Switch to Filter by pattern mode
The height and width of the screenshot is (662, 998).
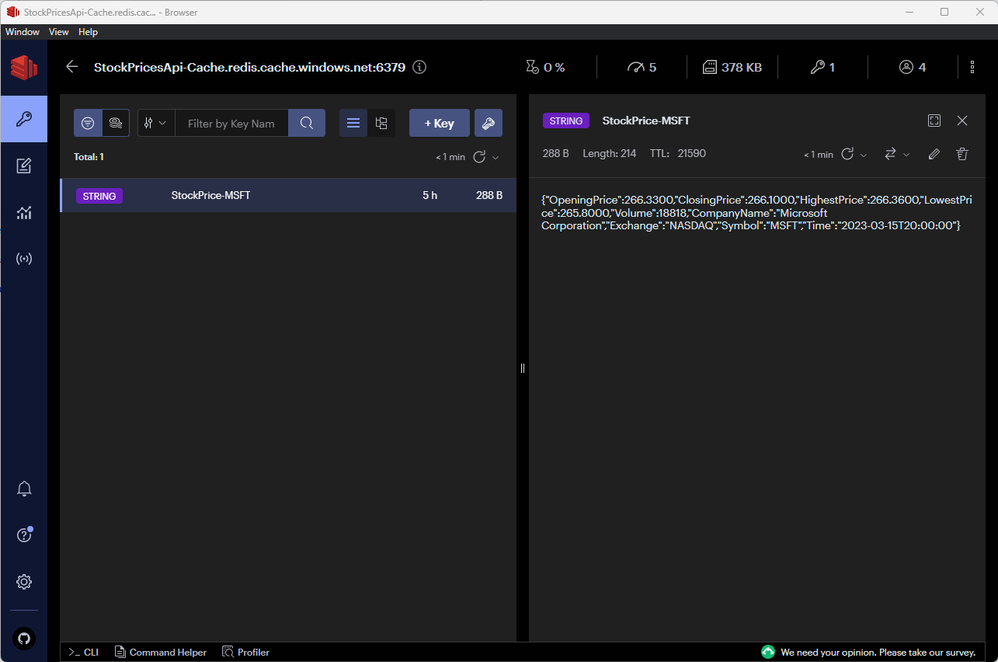(88, 123)
